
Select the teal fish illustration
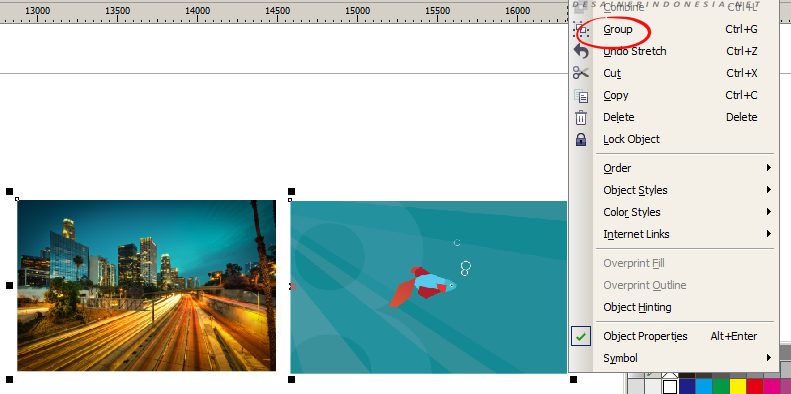pyautogui.click(x=428, y=287)
